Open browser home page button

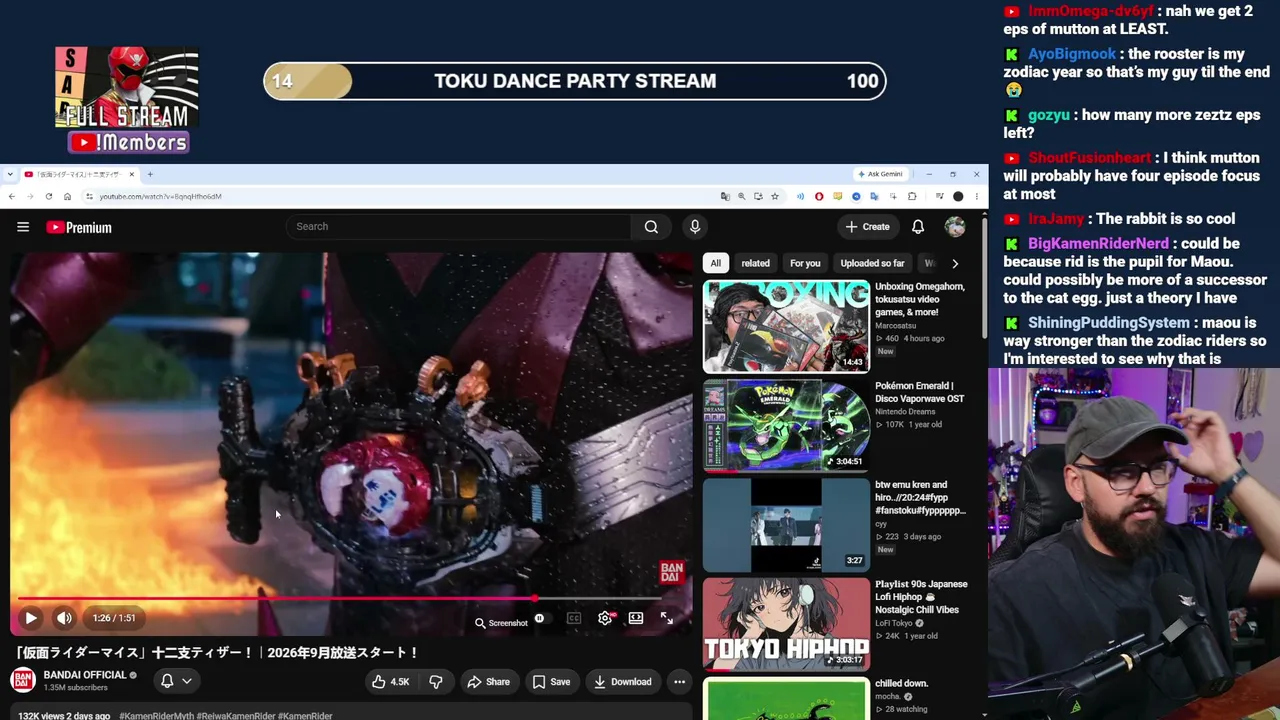tap(67, 196)
